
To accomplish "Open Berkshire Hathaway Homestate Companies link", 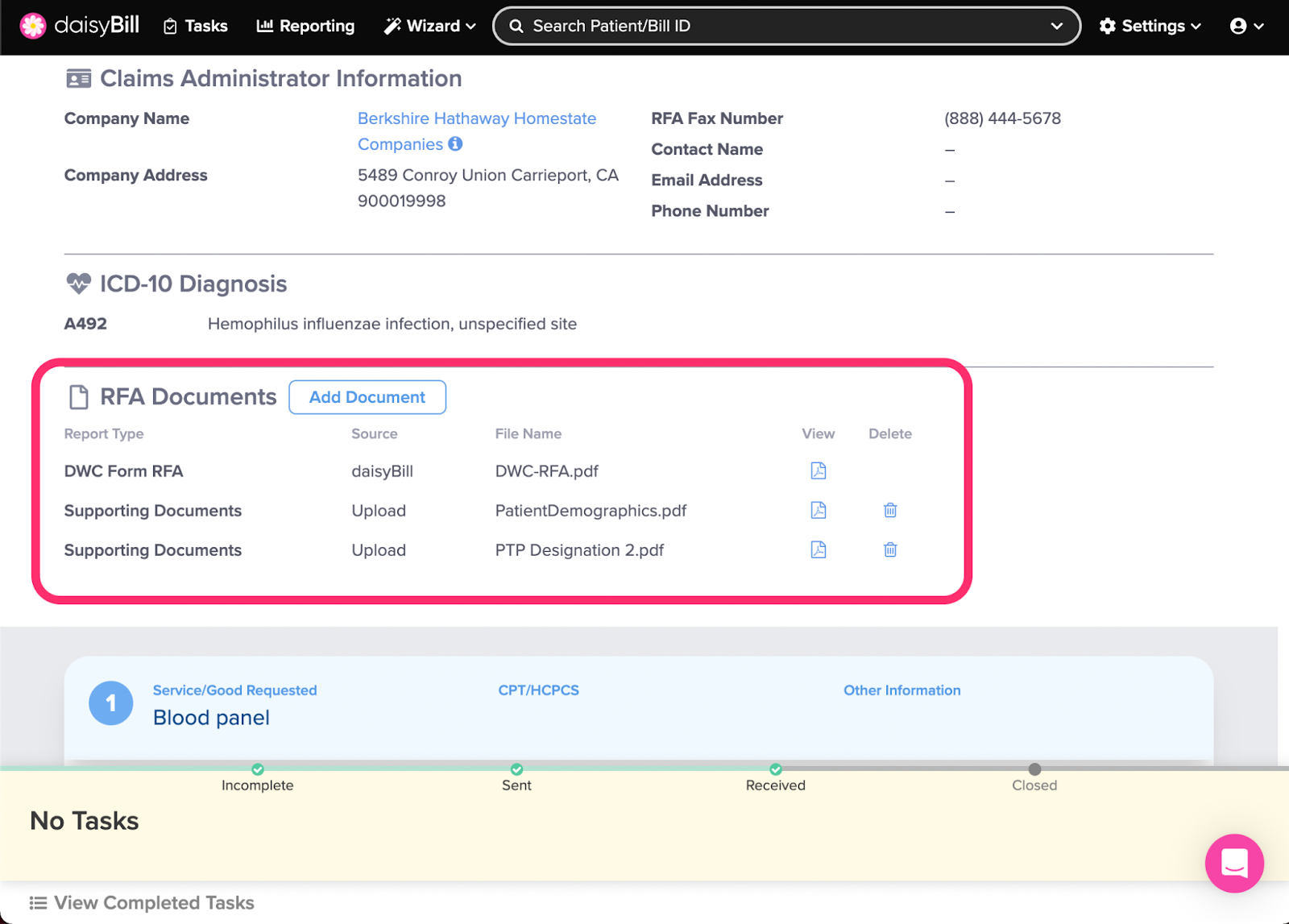I will 476,119.
